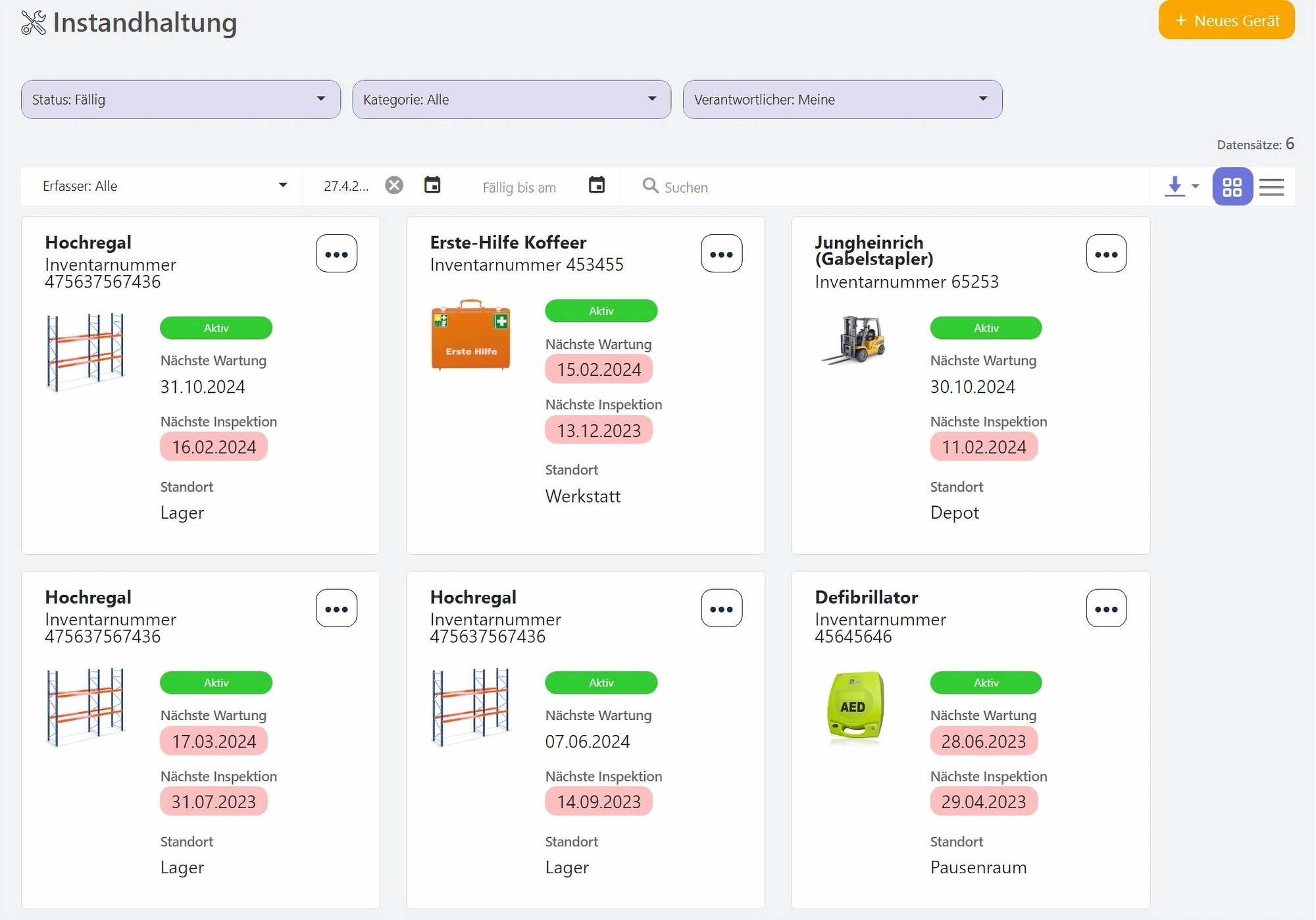
Task: Switch to grid card view
Action: pos(1232,187)
